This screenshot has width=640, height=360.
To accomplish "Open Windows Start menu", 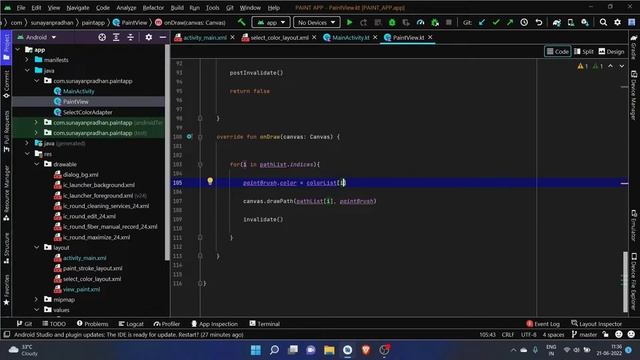I will tap(256, 350).
